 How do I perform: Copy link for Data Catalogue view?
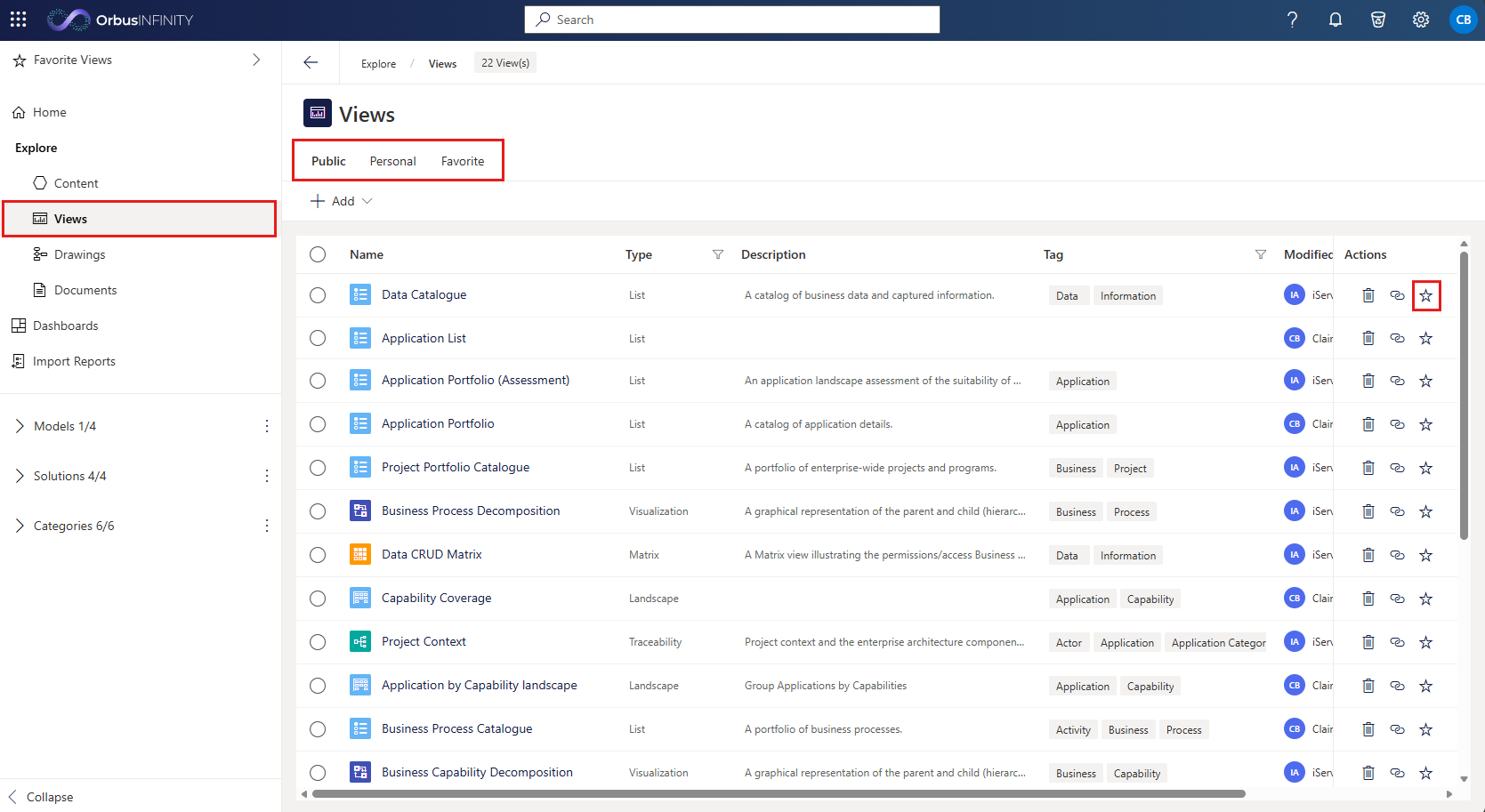[1397, 295]
